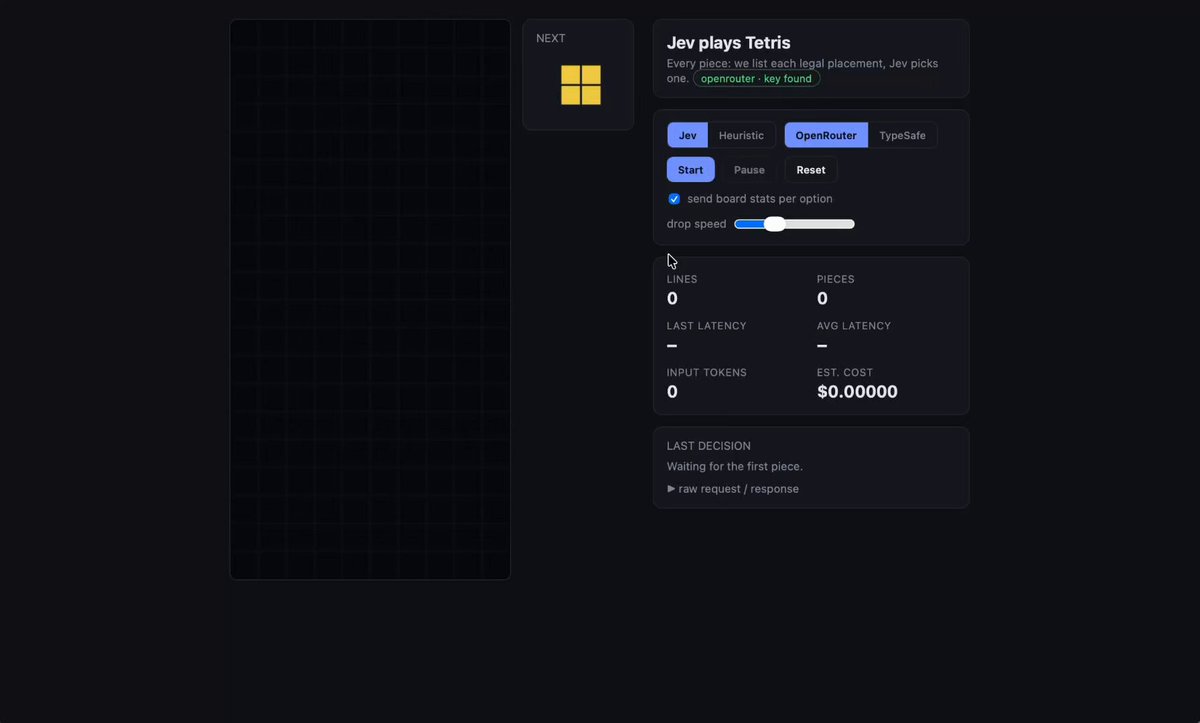Viewport: 1200px width, 723px height.
Task: Click the drop speed slider
Action: click(795, 224)
